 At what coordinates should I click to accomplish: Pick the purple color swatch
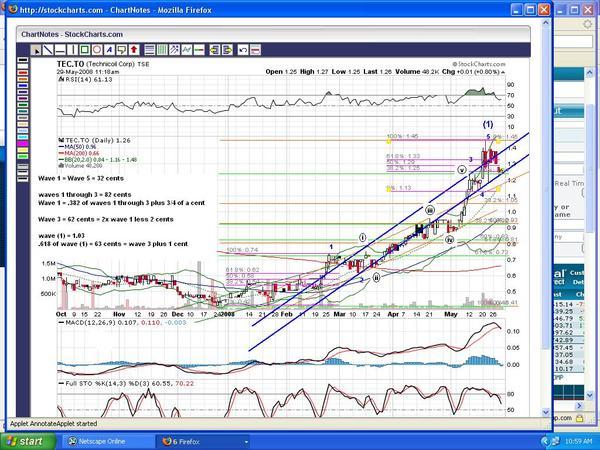pos(23,98)
